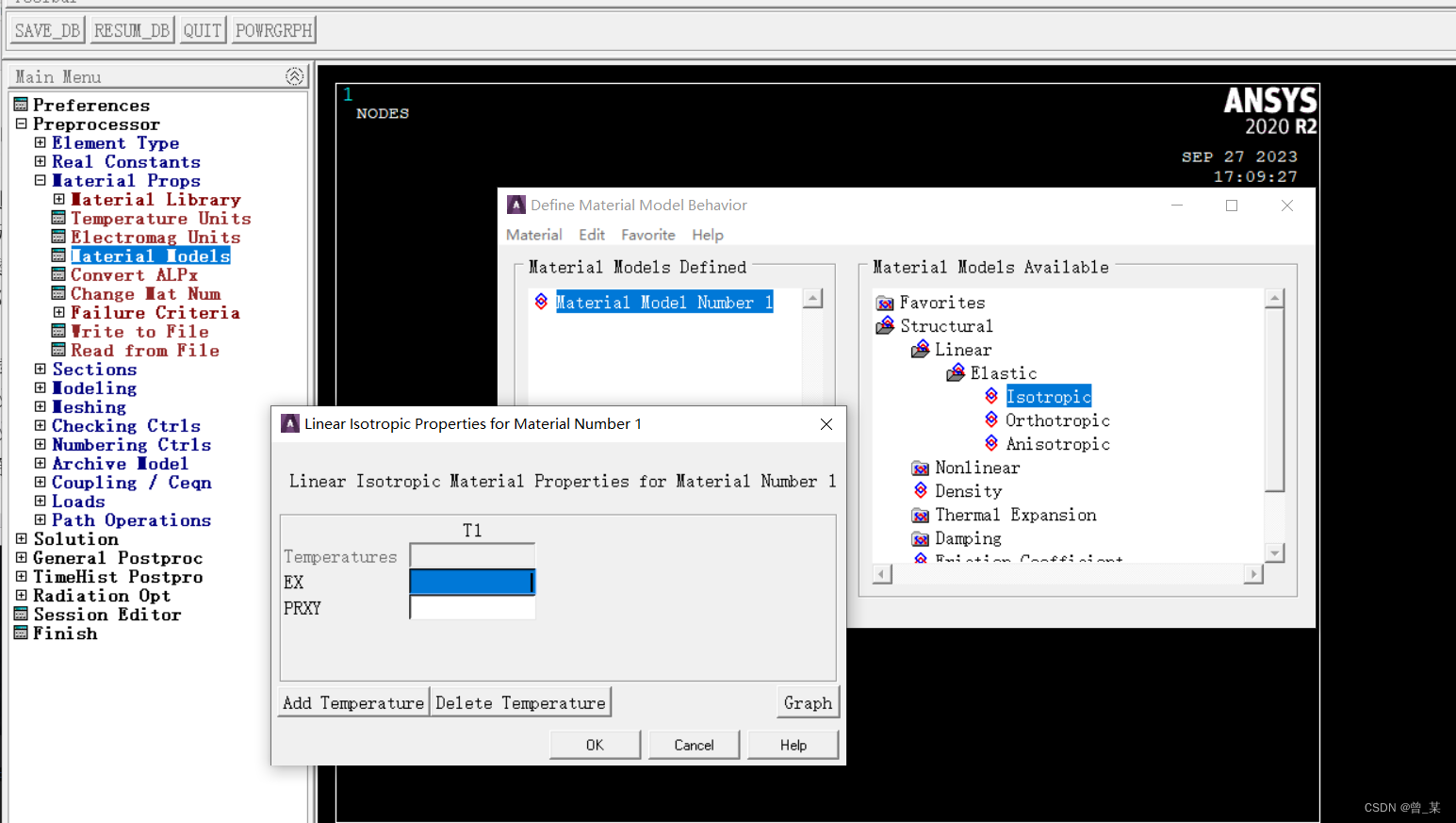Click the Favorites folder icon
Viewport: 1456px width, 823px height.
885,303
